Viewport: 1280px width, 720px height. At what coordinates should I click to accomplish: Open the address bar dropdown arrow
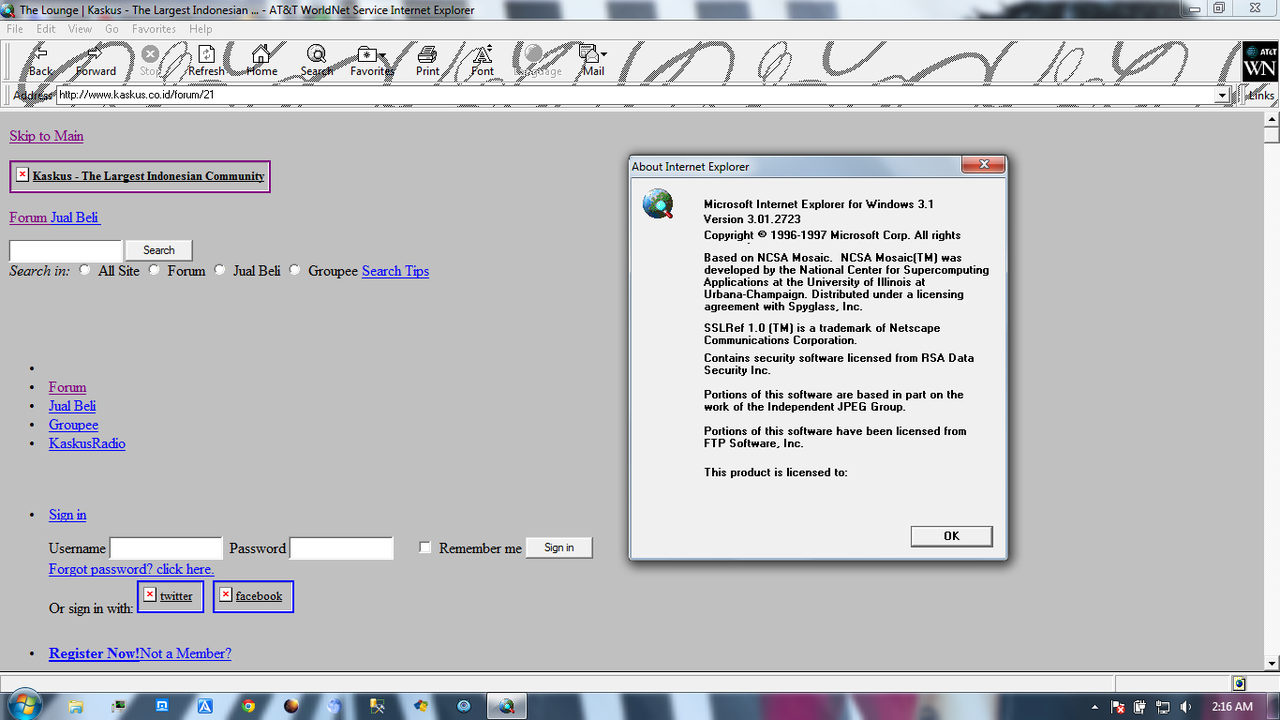click(x=1221, y=95)
